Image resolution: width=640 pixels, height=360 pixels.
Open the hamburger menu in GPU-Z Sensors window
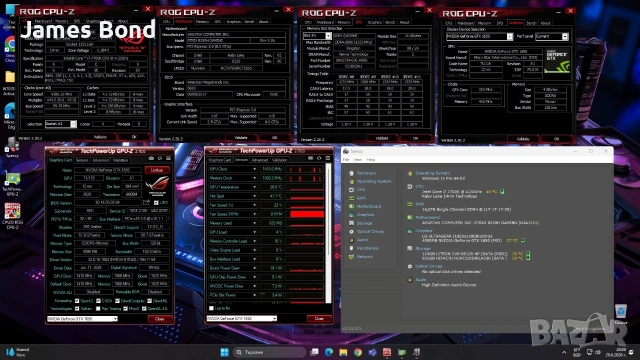coord(328,158)
